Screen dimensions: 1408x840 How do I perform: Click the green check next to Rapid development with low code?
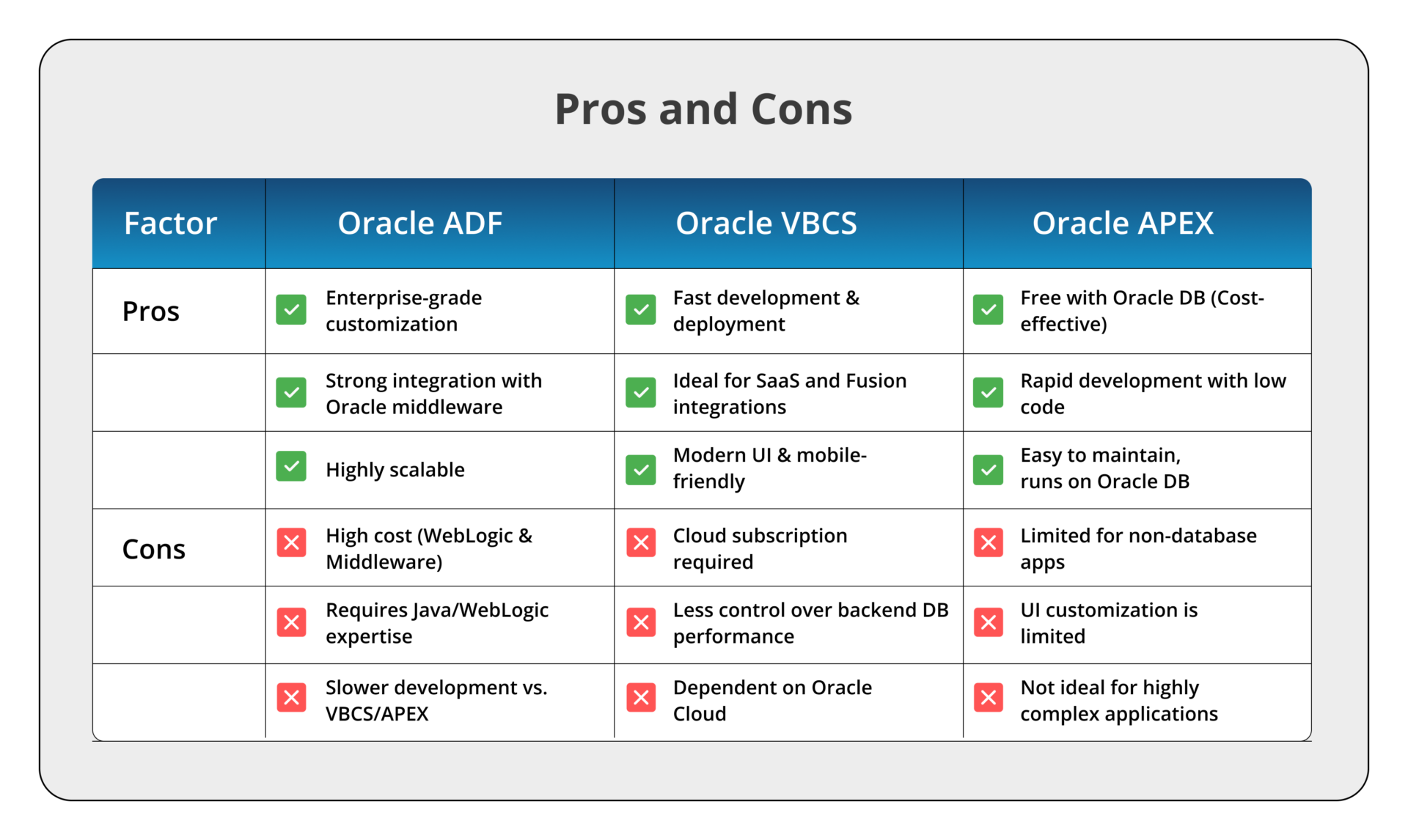click(x=988, y=393)
